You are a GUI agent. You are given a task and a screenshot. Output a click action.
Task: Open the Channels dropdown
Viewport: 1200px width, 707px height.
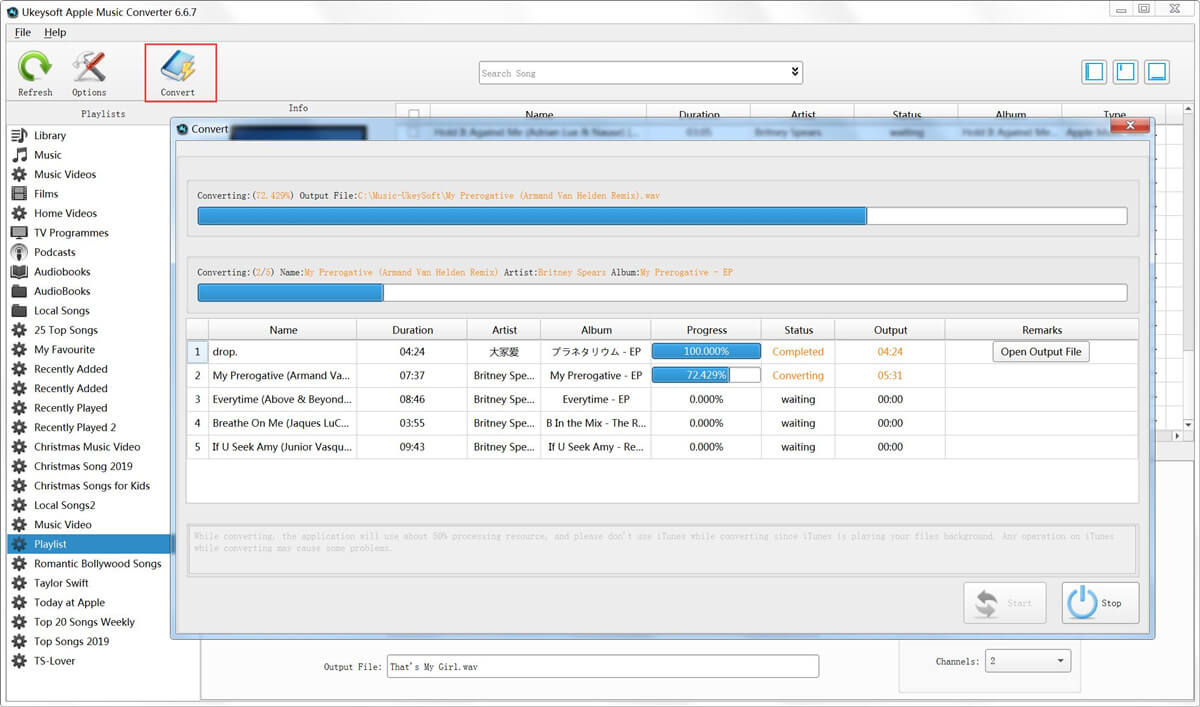[1060, 661]
